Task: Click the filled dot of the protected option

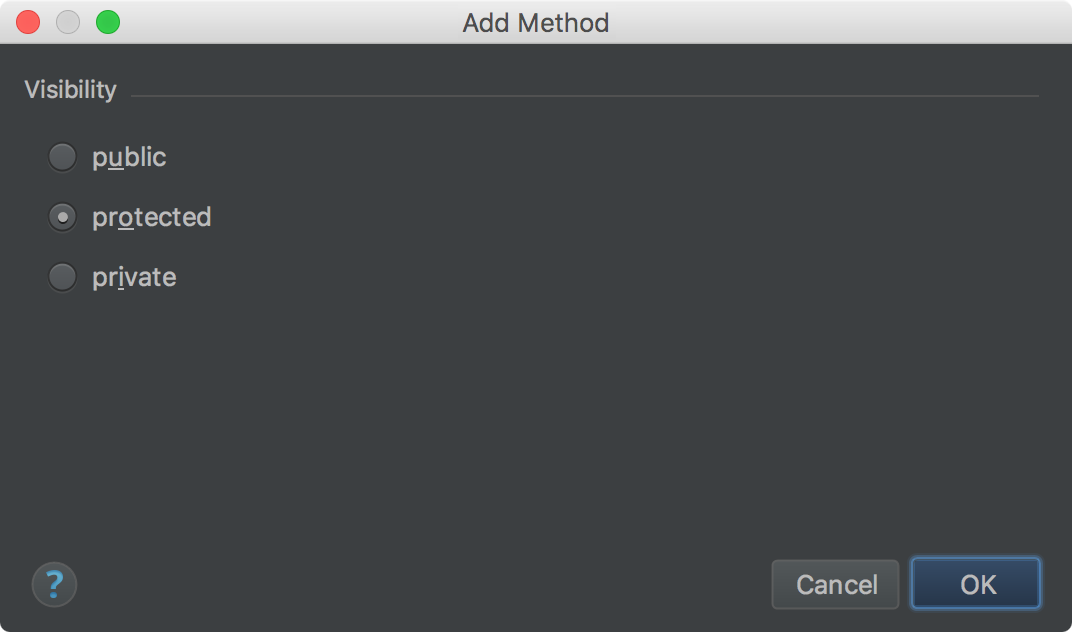Action: (62, 218)
